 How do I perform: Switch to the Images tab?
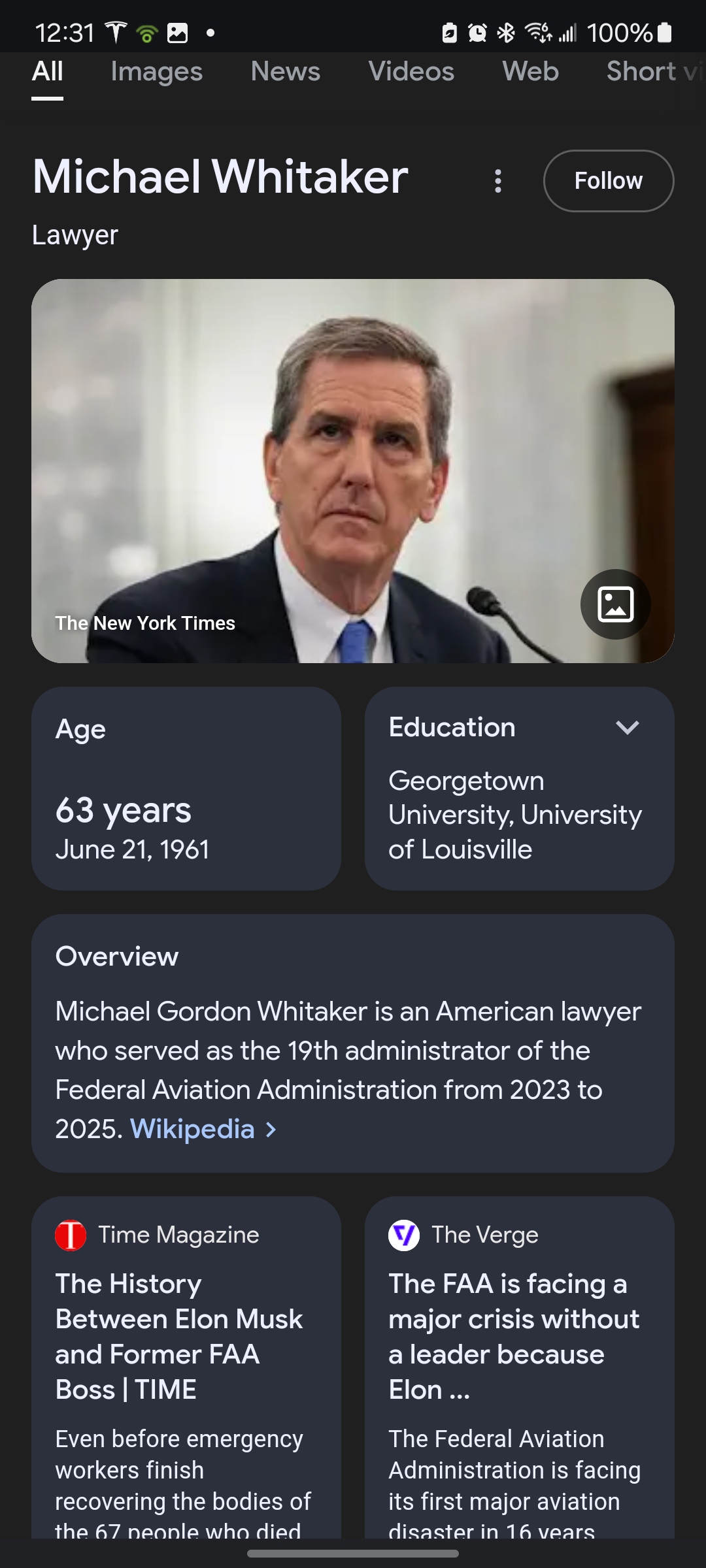[156, 72]
